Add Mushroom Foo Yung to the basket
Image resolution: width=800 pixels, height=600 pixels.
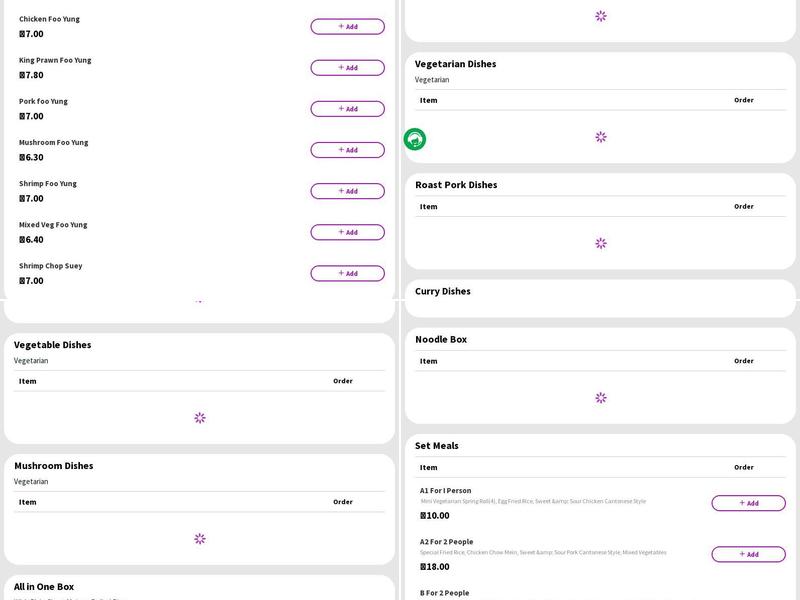(x=347, y=150)
